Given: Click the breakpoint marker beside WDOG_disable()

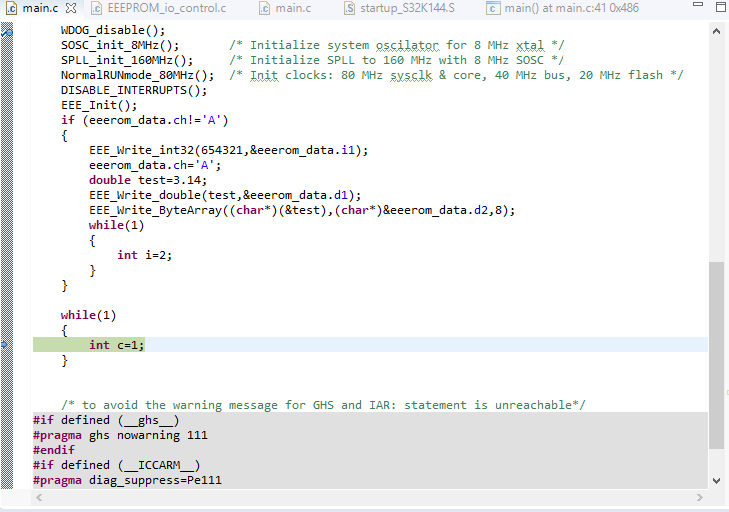Looking at the screenshot, I should coord(7,32).
